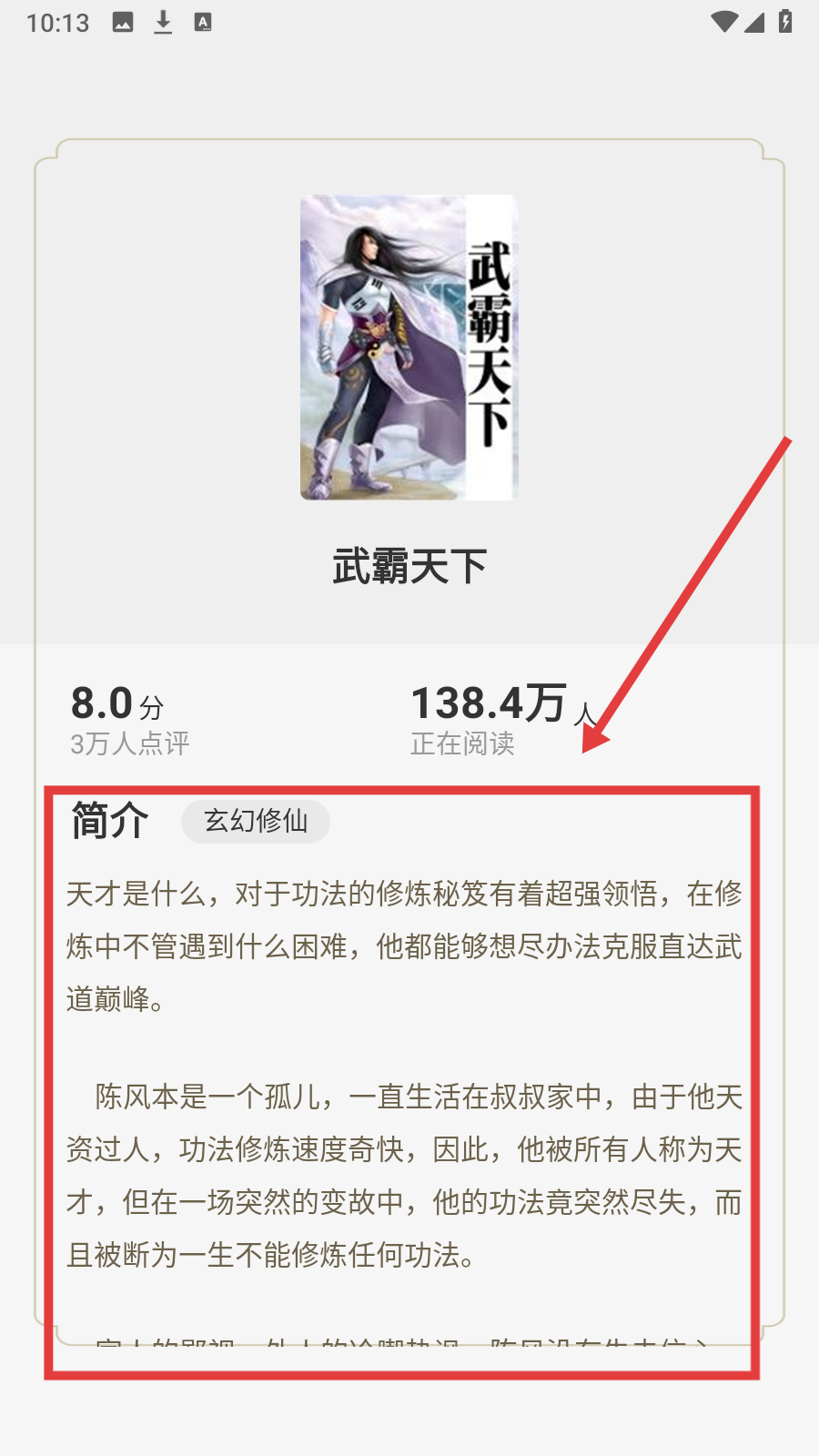Tap the keyboard language A icon
Screen dimensions: 819x1456
point(203,23)
